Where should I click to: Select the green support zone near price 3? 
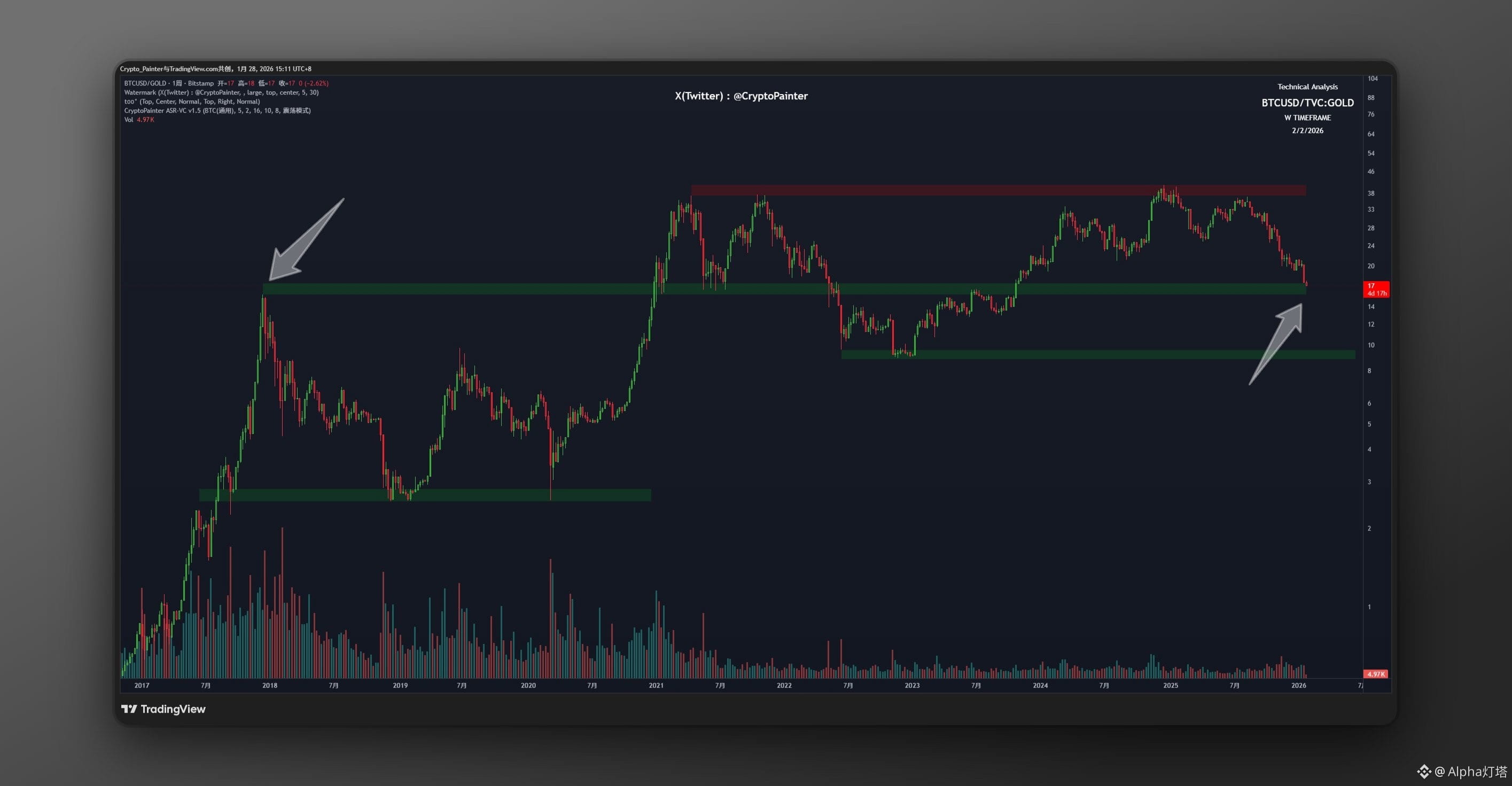[x=425, y=495]
